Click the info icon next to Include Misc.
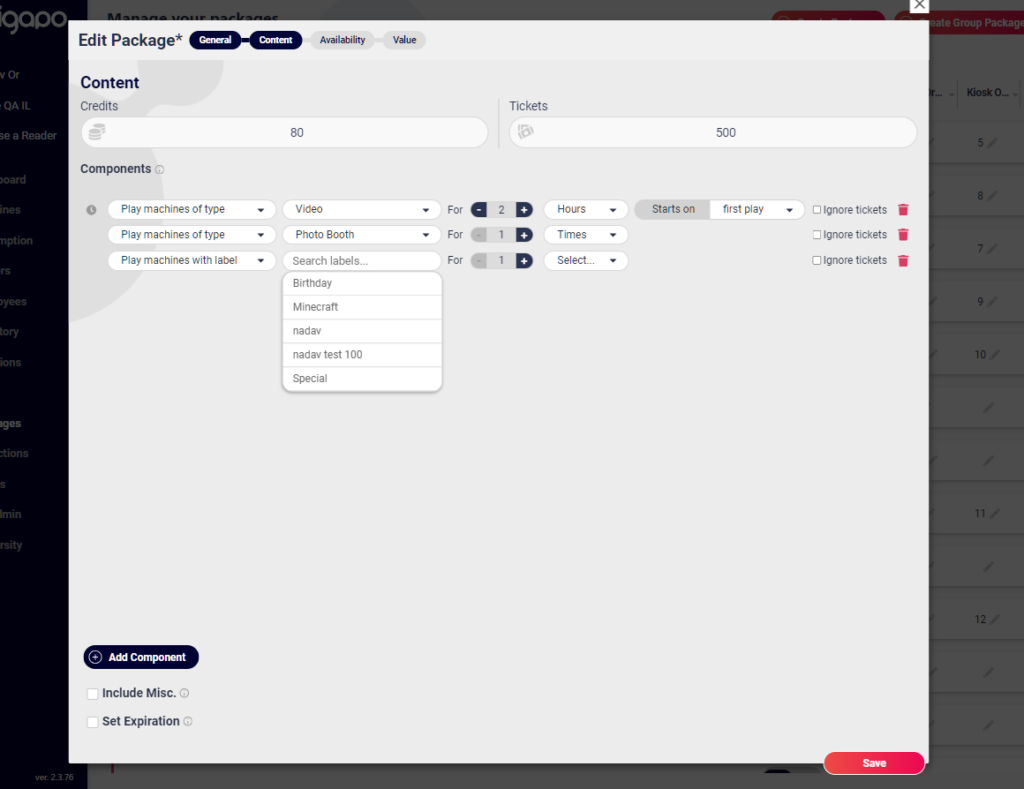Viewport: 1024px width, 789px height. pyautogui.click(x=184, y=693)
